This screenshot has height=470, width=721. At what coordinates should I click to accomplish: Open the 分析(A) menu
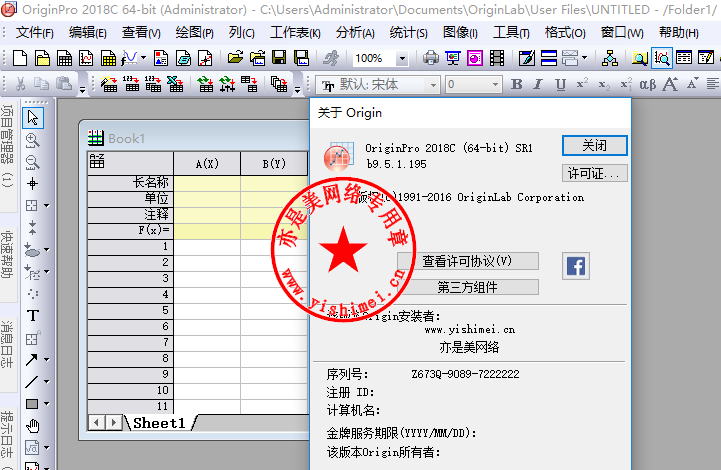(x=355, y=33)
